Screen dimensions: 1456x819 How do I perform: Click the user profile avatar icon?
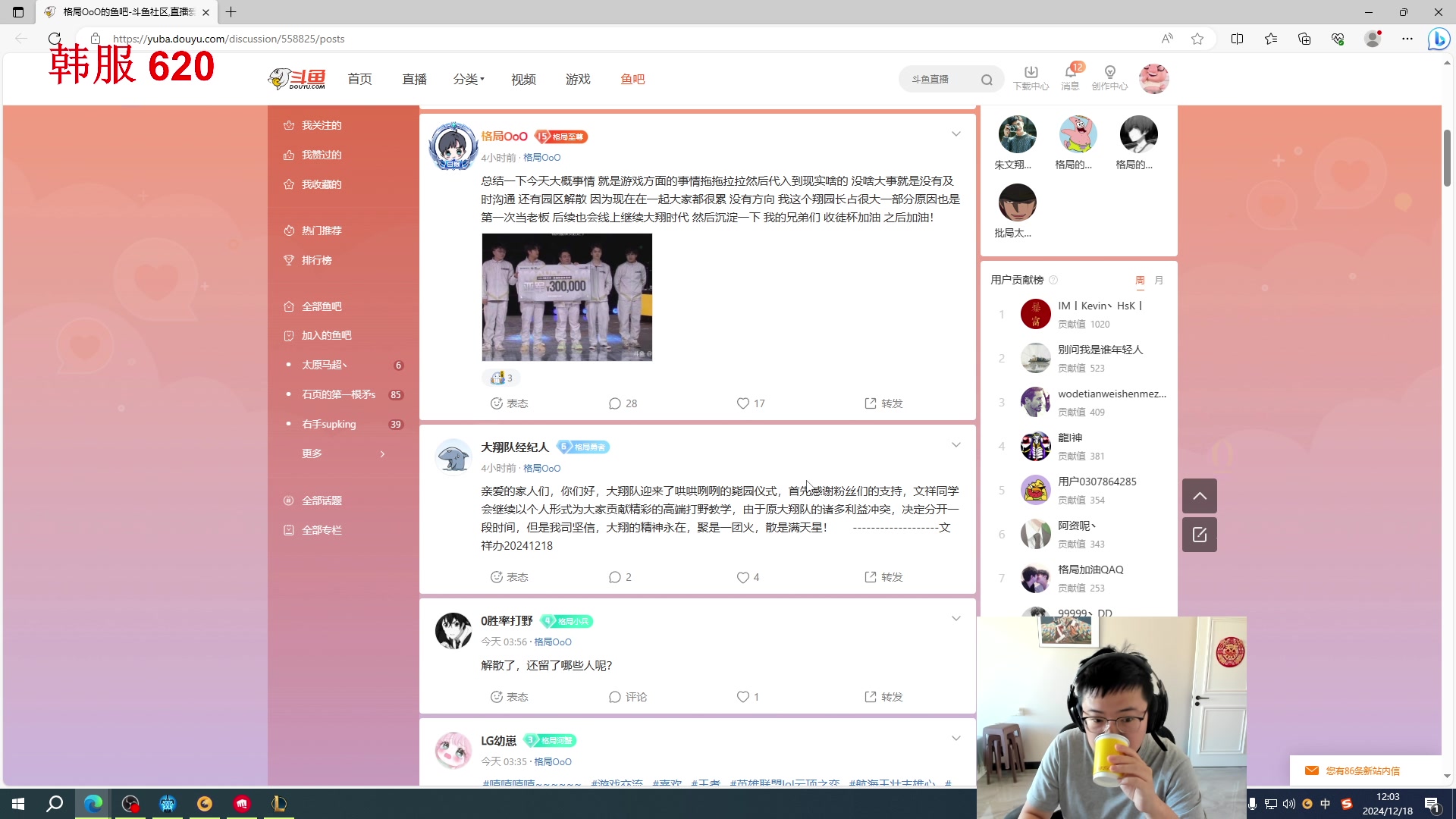tap(1155, 78)
